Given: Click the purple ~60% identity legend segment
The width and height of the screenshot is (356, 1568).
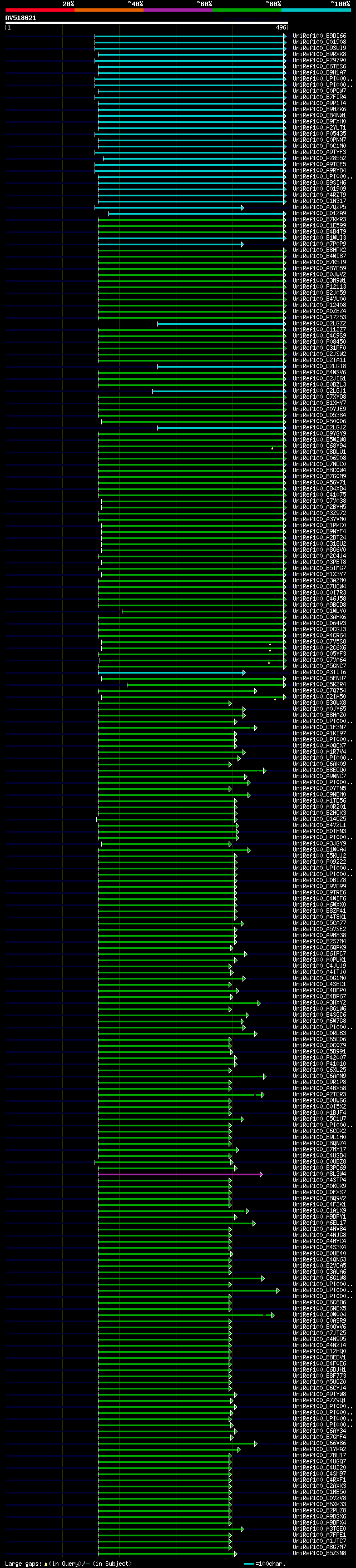Looking at the screenshot, I should pos(179,10).
